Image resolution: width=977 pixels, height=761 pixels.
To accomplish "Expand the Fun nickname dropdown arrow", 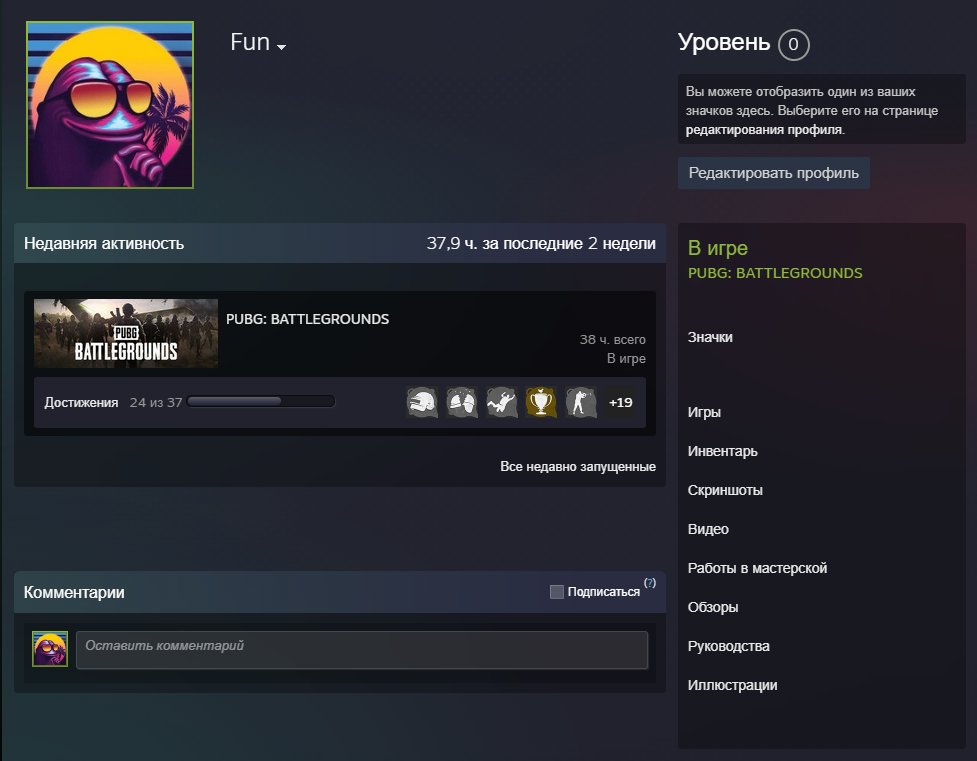I will point(281,47).
